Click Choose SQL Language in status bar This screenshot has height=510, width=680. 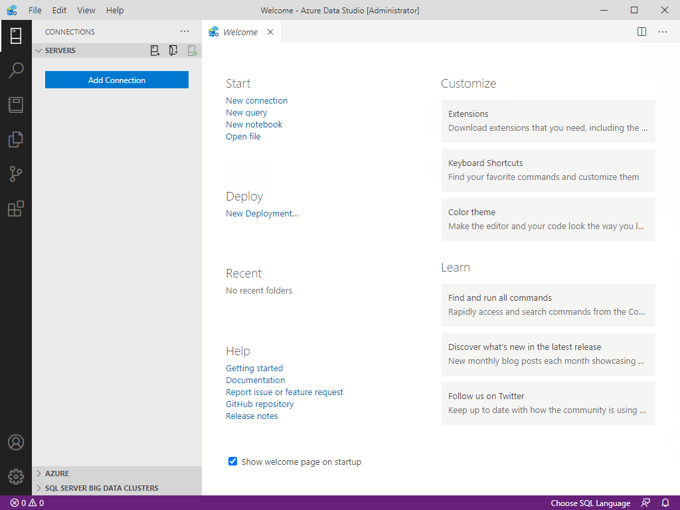(590, 503)
